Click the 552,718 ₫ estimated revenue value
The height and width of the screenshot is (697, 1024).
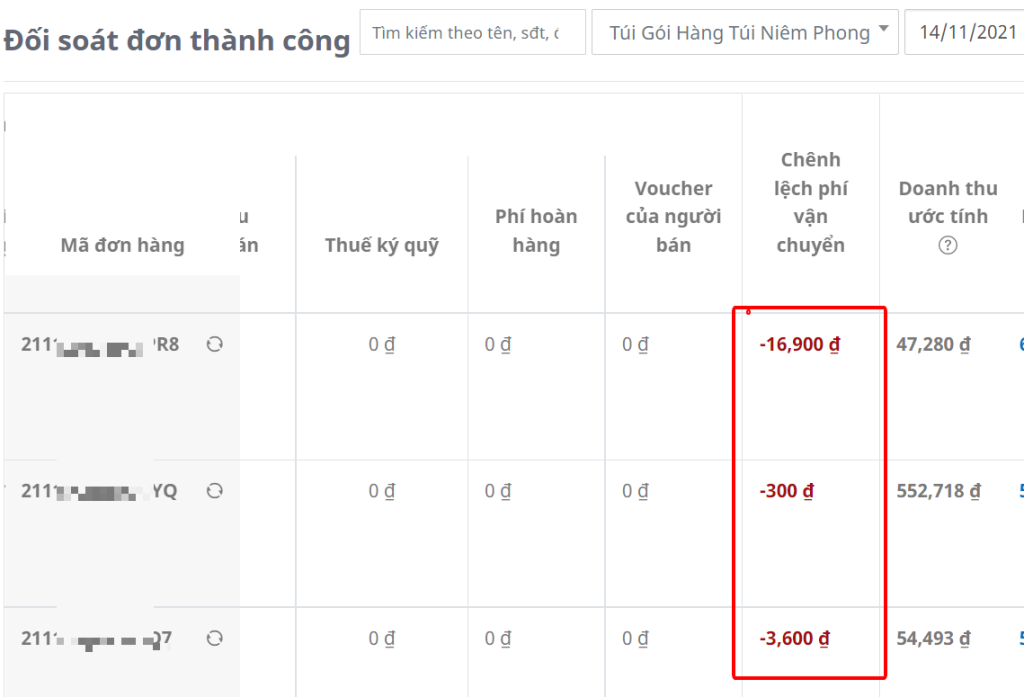point(938,491)
